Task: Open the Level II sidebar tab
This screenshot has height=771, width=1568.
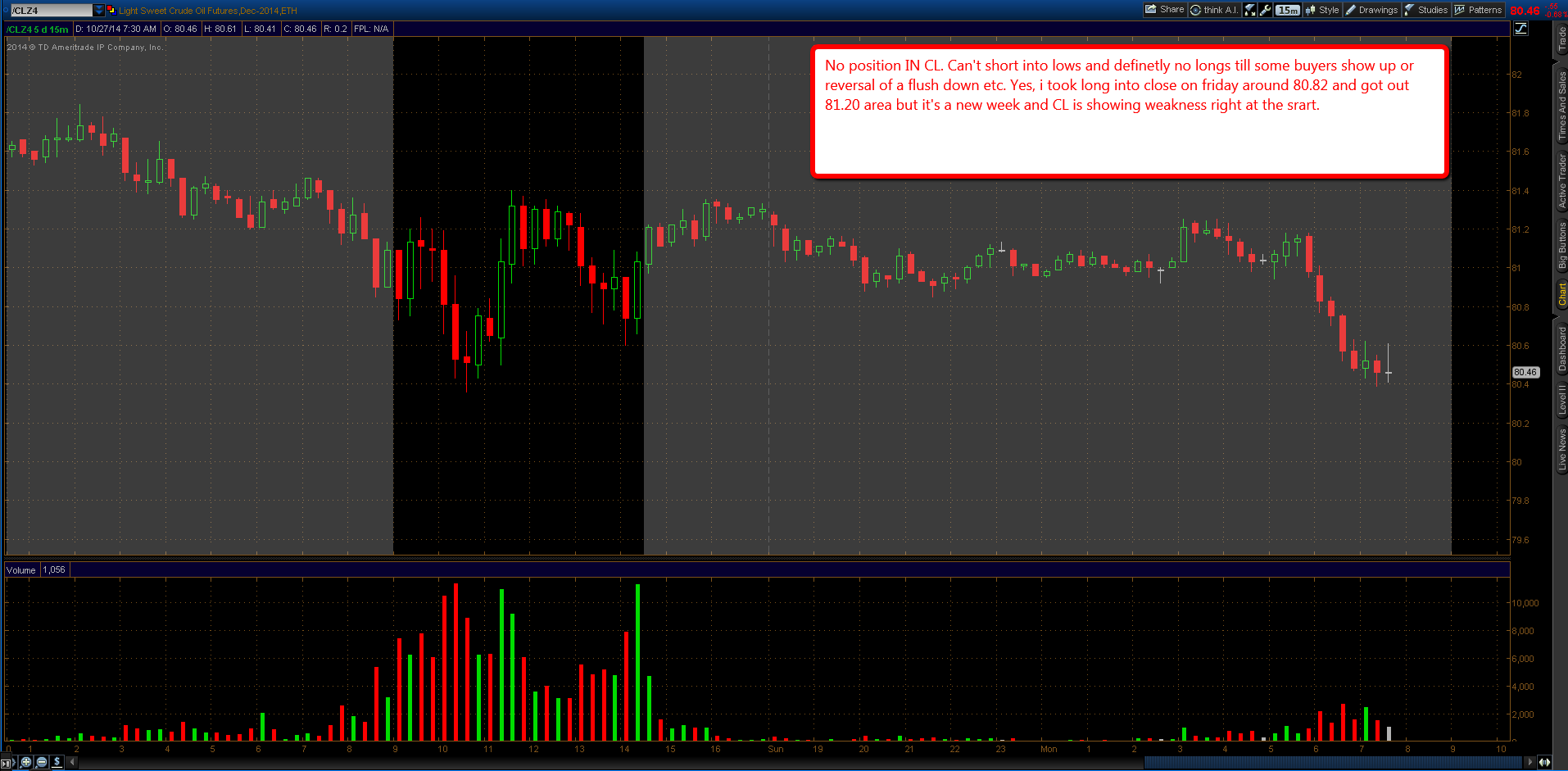Action: point(1561,400)
